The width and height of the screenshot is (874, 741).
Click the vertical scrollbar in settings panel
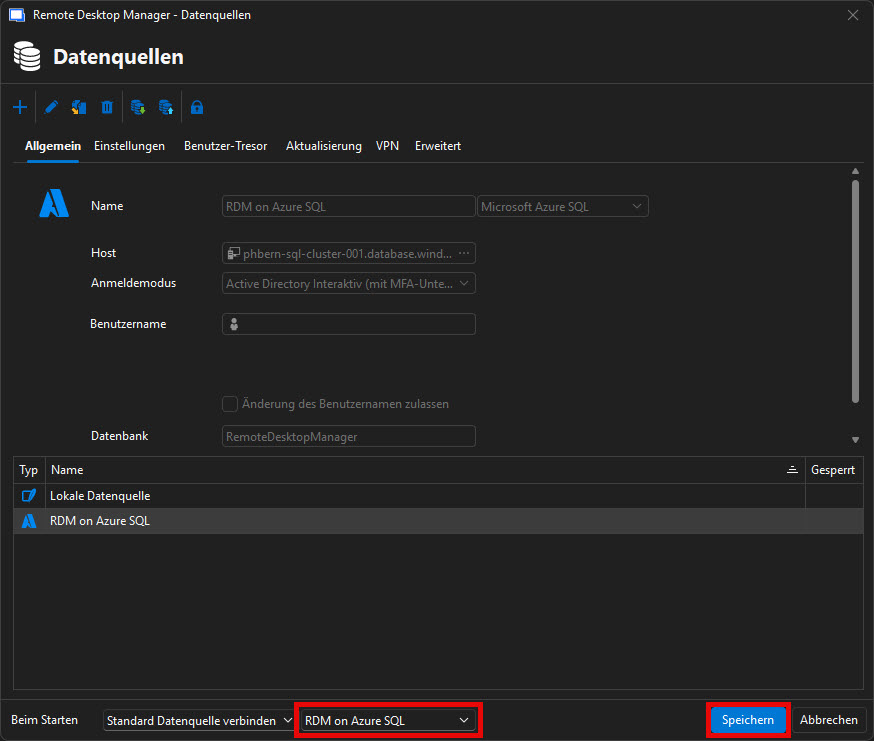(x=855, y=290)
